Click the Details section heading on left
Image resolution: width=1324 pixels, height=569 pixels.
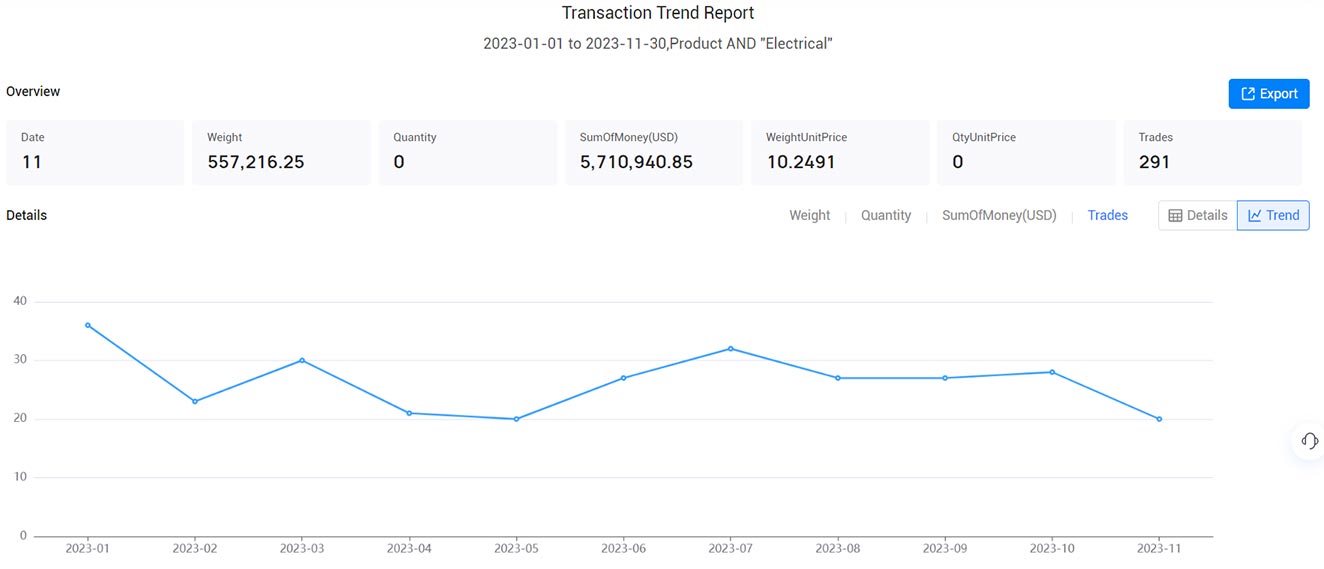pyautogui.click(x=26, y=215)
